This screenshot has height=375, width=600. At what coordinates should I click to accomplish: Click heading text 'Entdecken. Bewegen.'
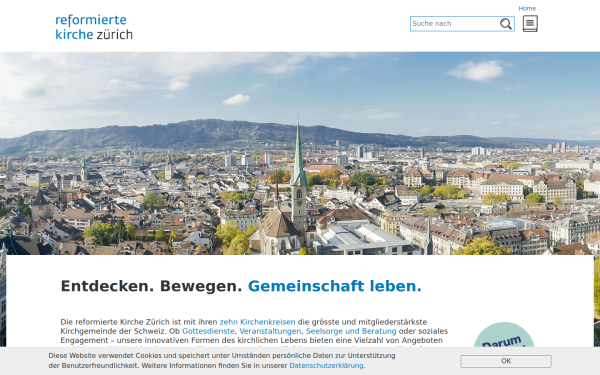151,286
